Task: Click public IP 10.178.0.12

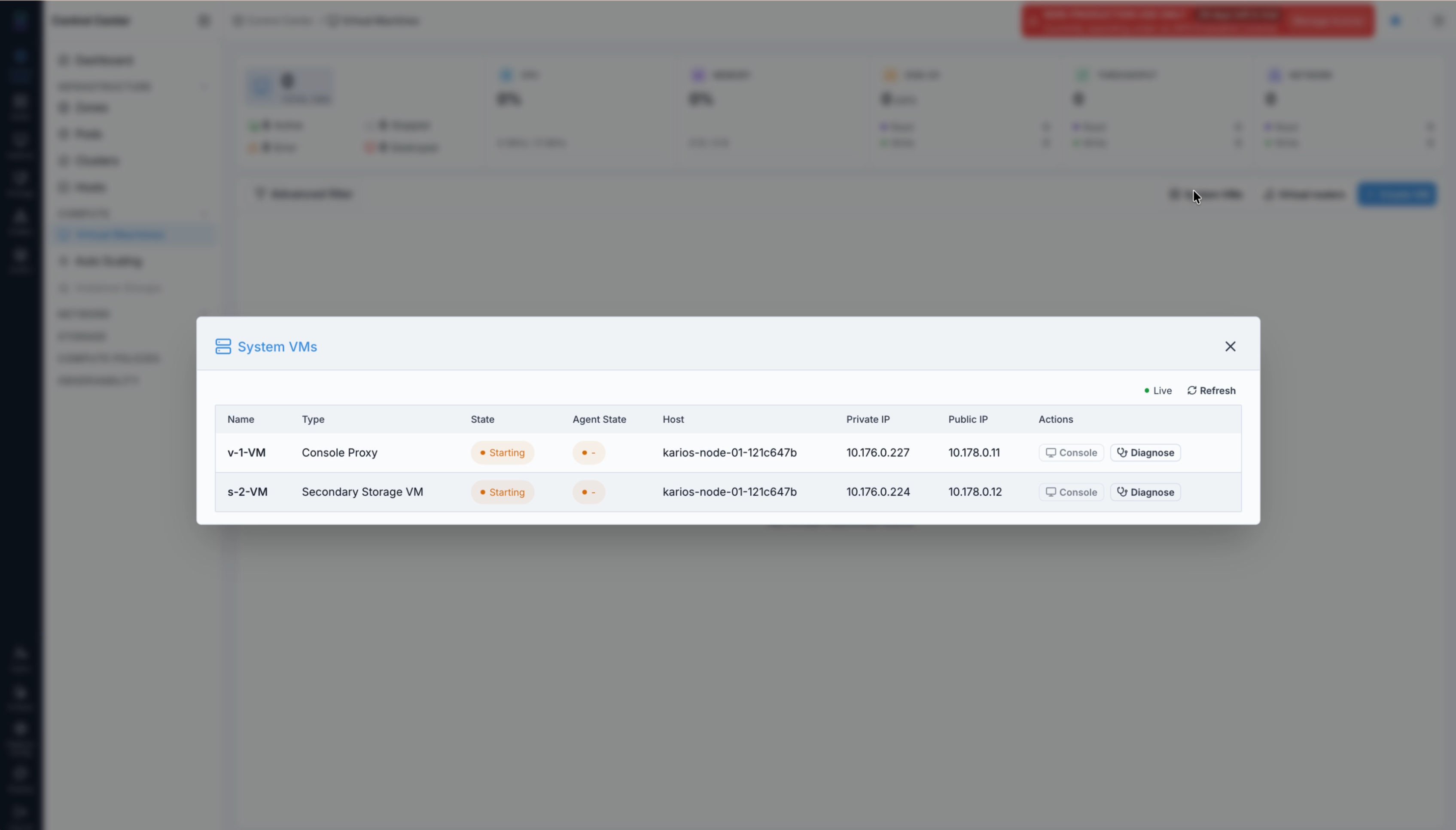Action: click(x=975, y=492)
